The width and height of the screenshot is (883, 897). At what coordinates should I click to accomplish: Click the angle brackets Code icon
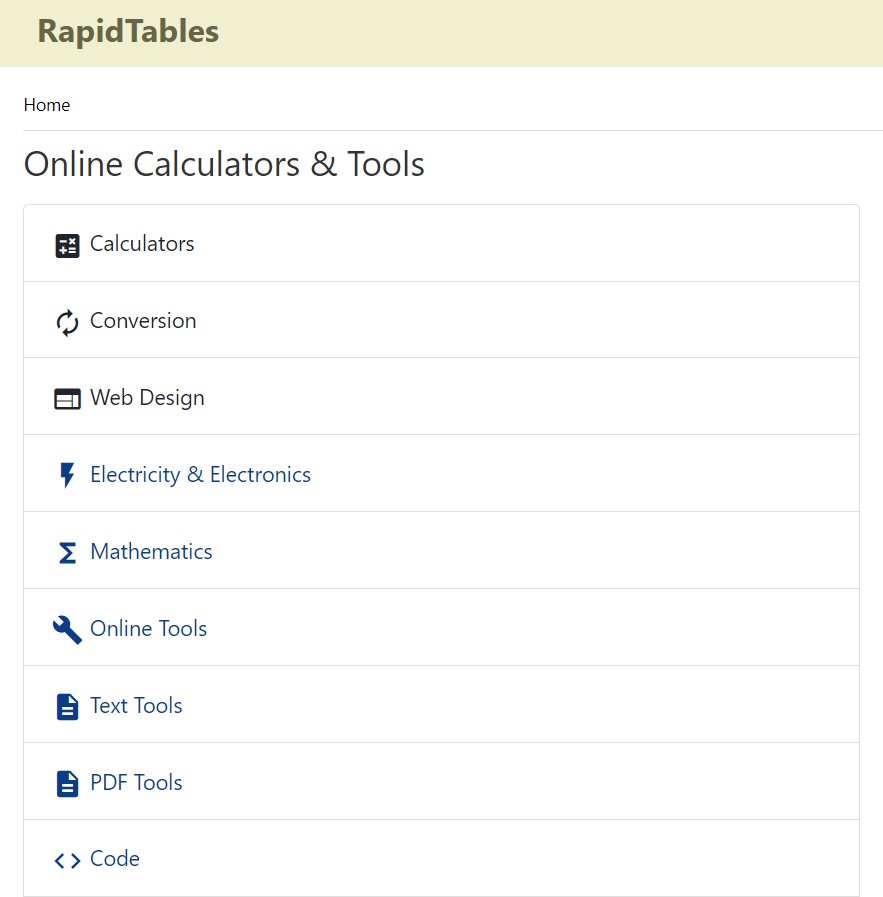coord(67,861)
